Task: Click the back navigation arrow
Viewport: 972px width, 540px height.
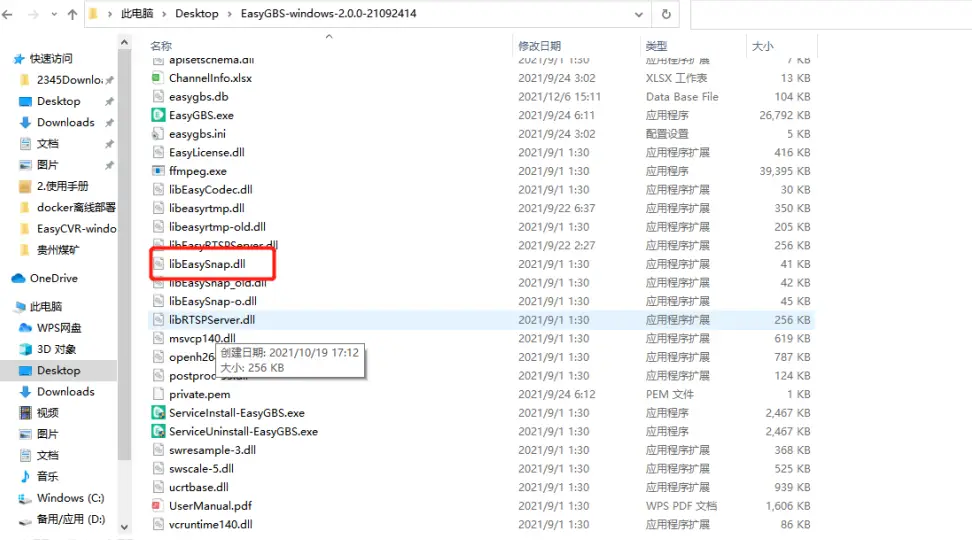Action: click(10, 15)
